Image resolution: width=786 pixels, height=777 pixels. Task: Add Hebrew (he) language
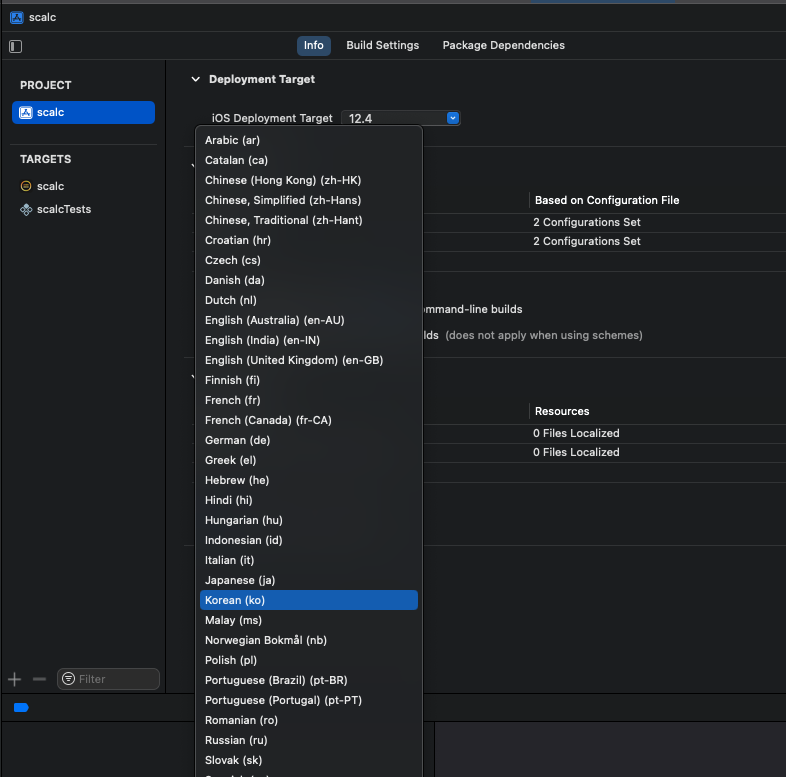309,481
